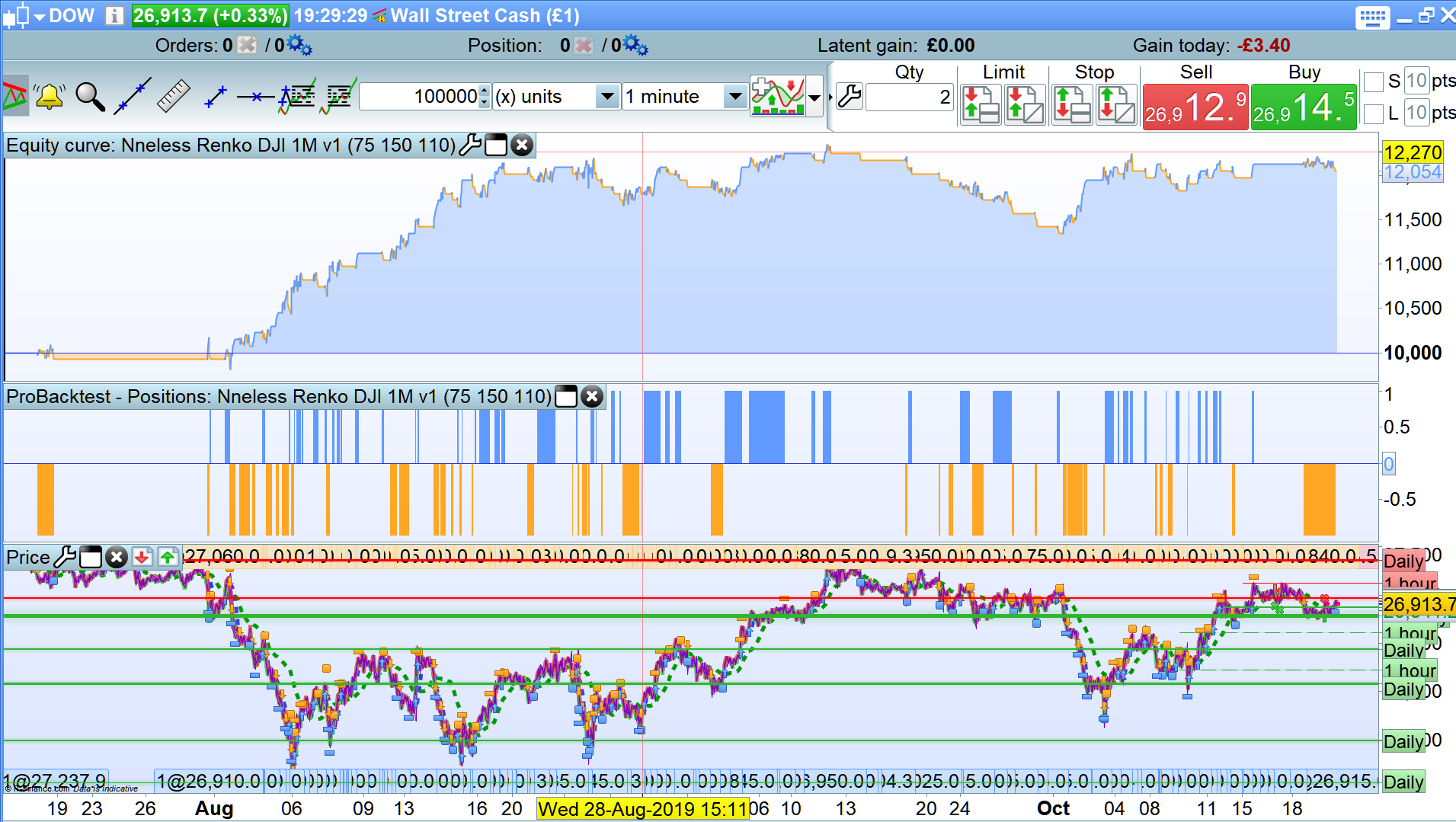Open Equity curve wrench settings
This screenshot has height=822, width=1456.
[x=471, y=145]
